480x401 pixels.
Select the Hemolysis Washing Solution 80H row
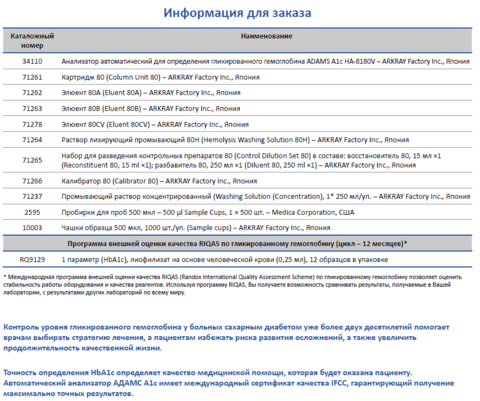point(237,140)
